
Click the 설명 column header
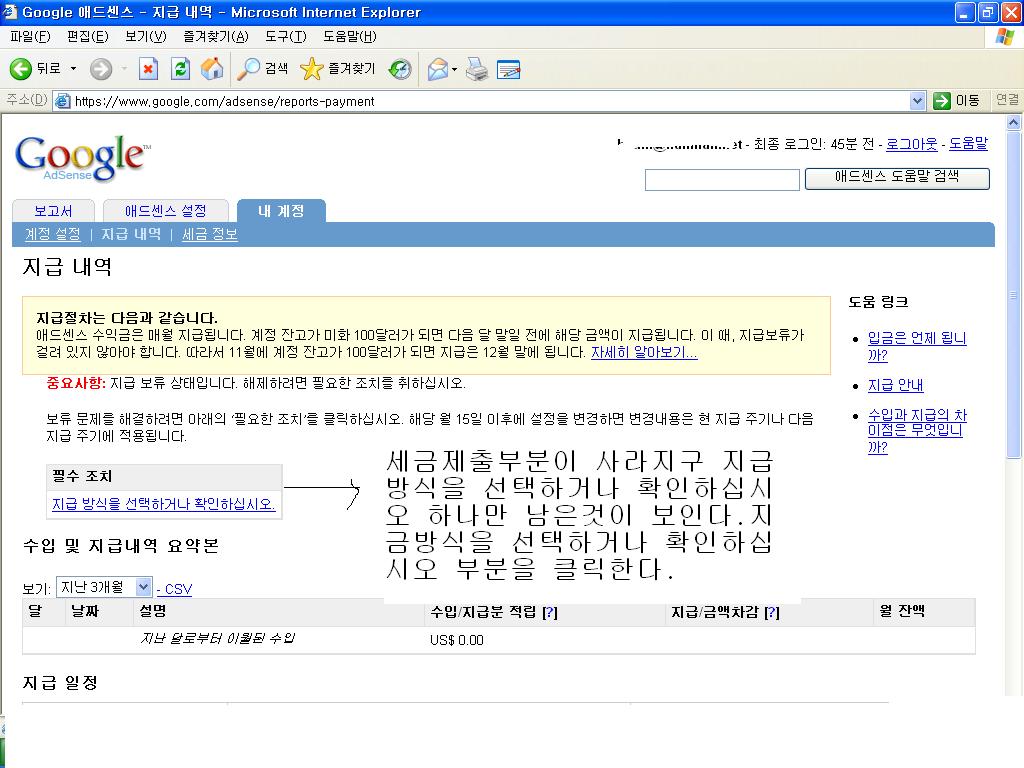[153, 611]
